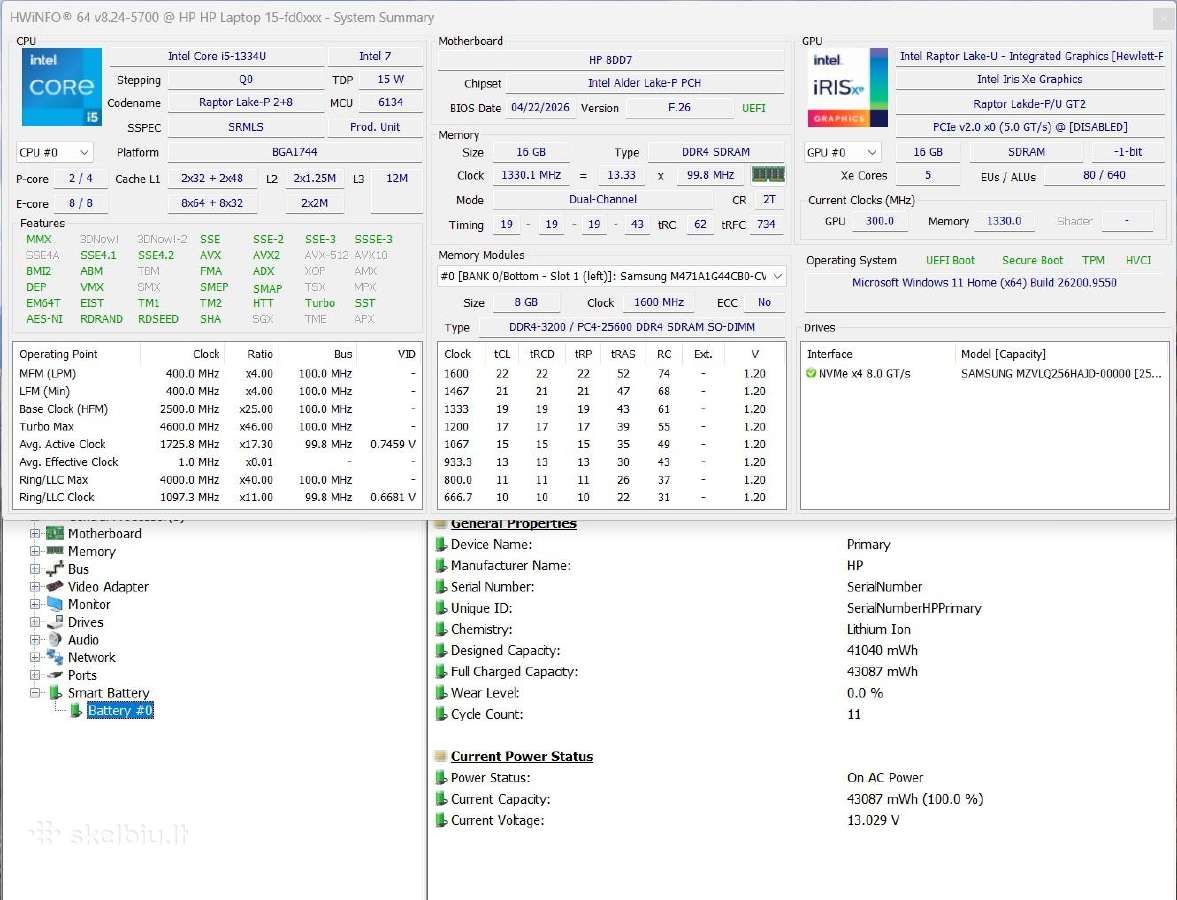Click the tRAS timing column header
Viewport: 1177px width, 900px height.
(x=623, y=354)
